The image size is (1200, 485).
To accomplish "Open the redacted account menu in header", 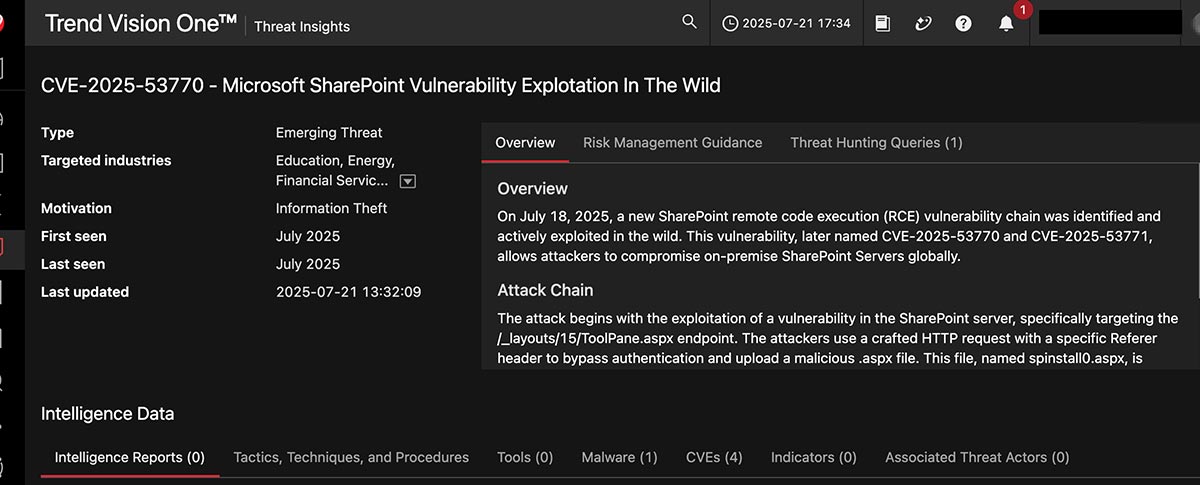I will click(1110, 23).
